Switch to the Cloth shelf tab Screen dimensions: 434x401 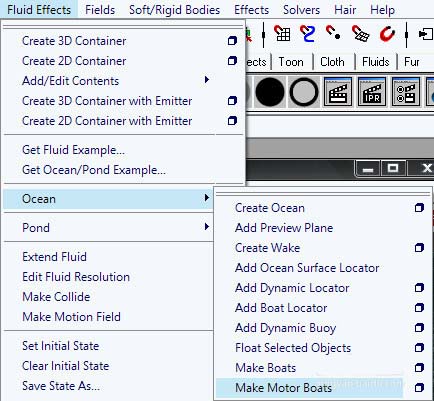(x=332, y=62)
